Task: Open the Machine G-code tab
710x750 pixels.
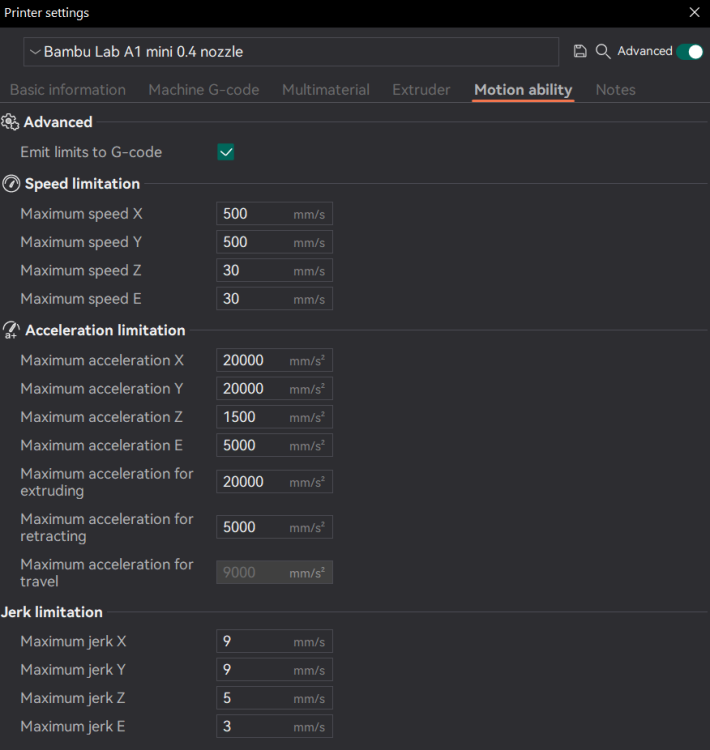Action: click(204, 90)
